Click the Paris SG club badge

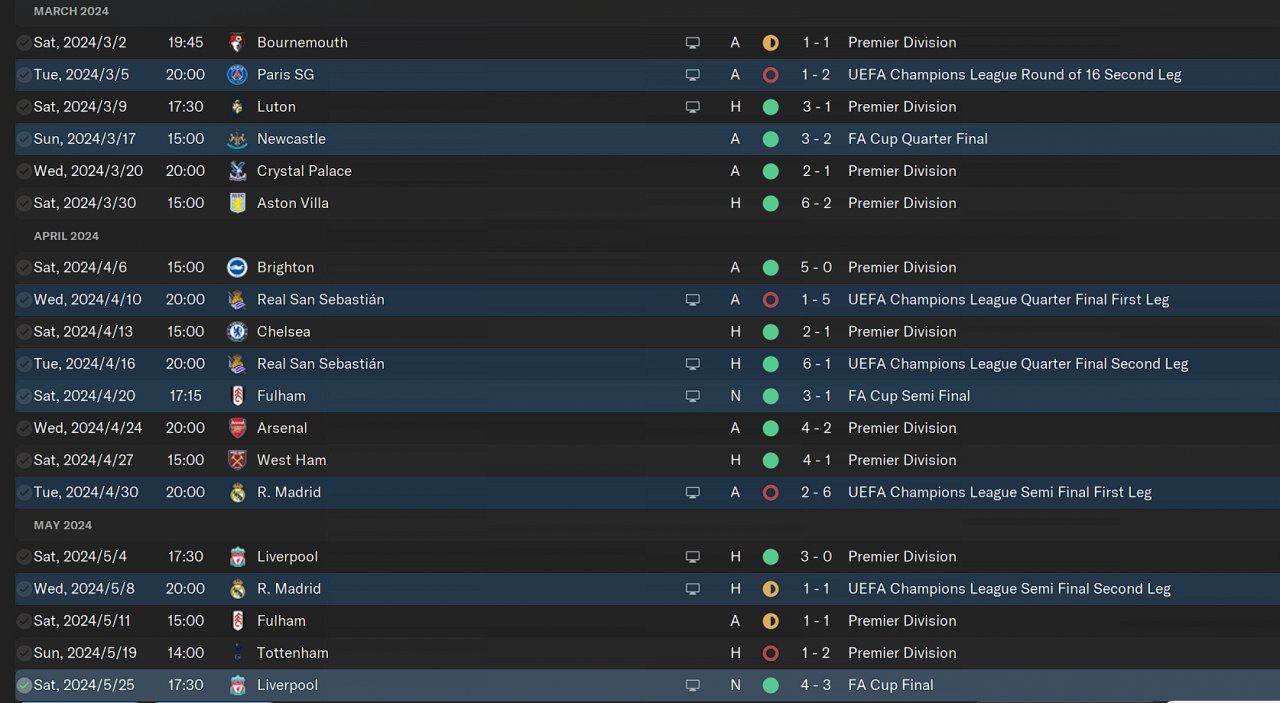(x=237, y=75)
